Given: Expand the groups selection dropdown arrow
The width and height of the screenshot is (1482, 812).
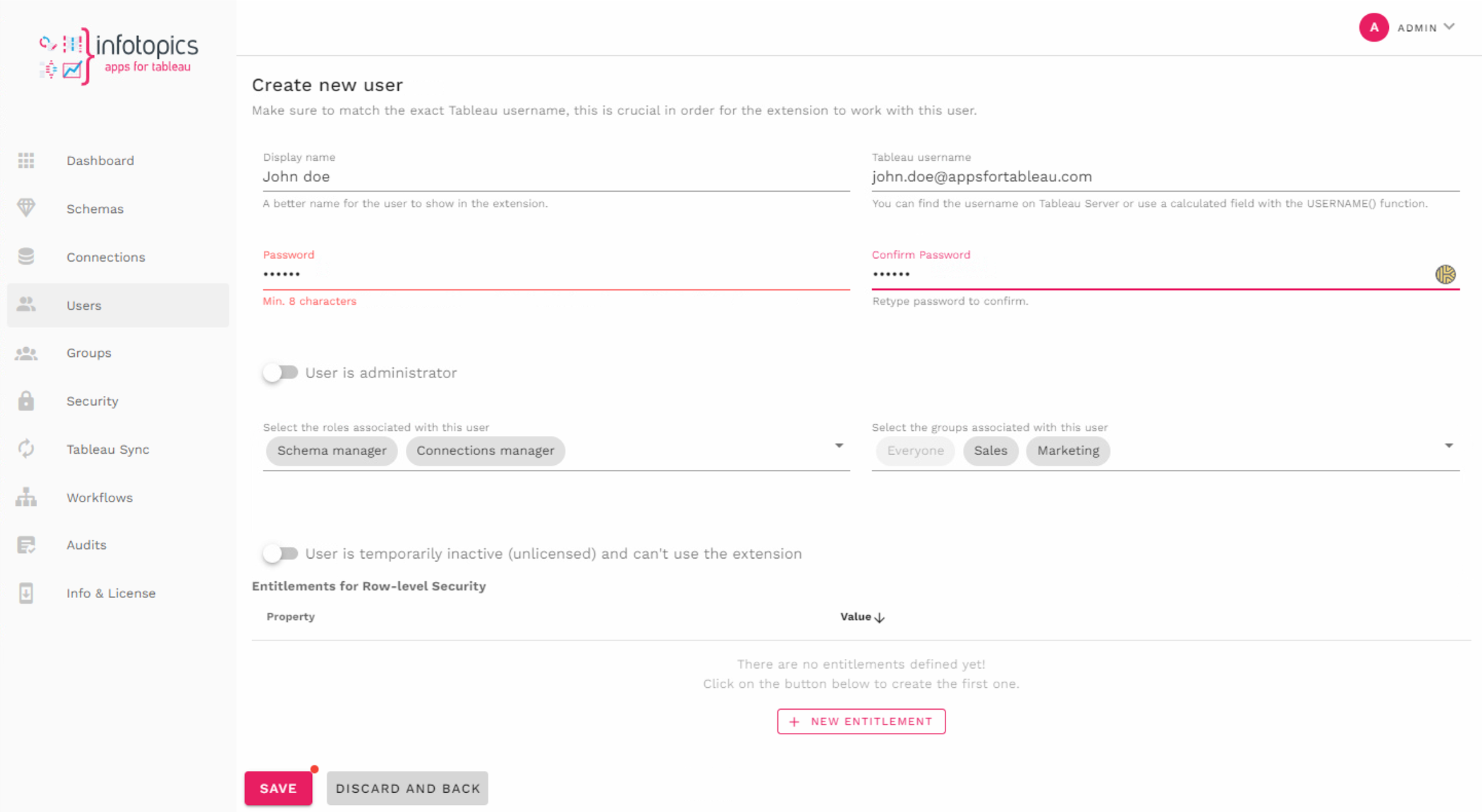Looking at the screenshot, I should [x=1449, y=446].
